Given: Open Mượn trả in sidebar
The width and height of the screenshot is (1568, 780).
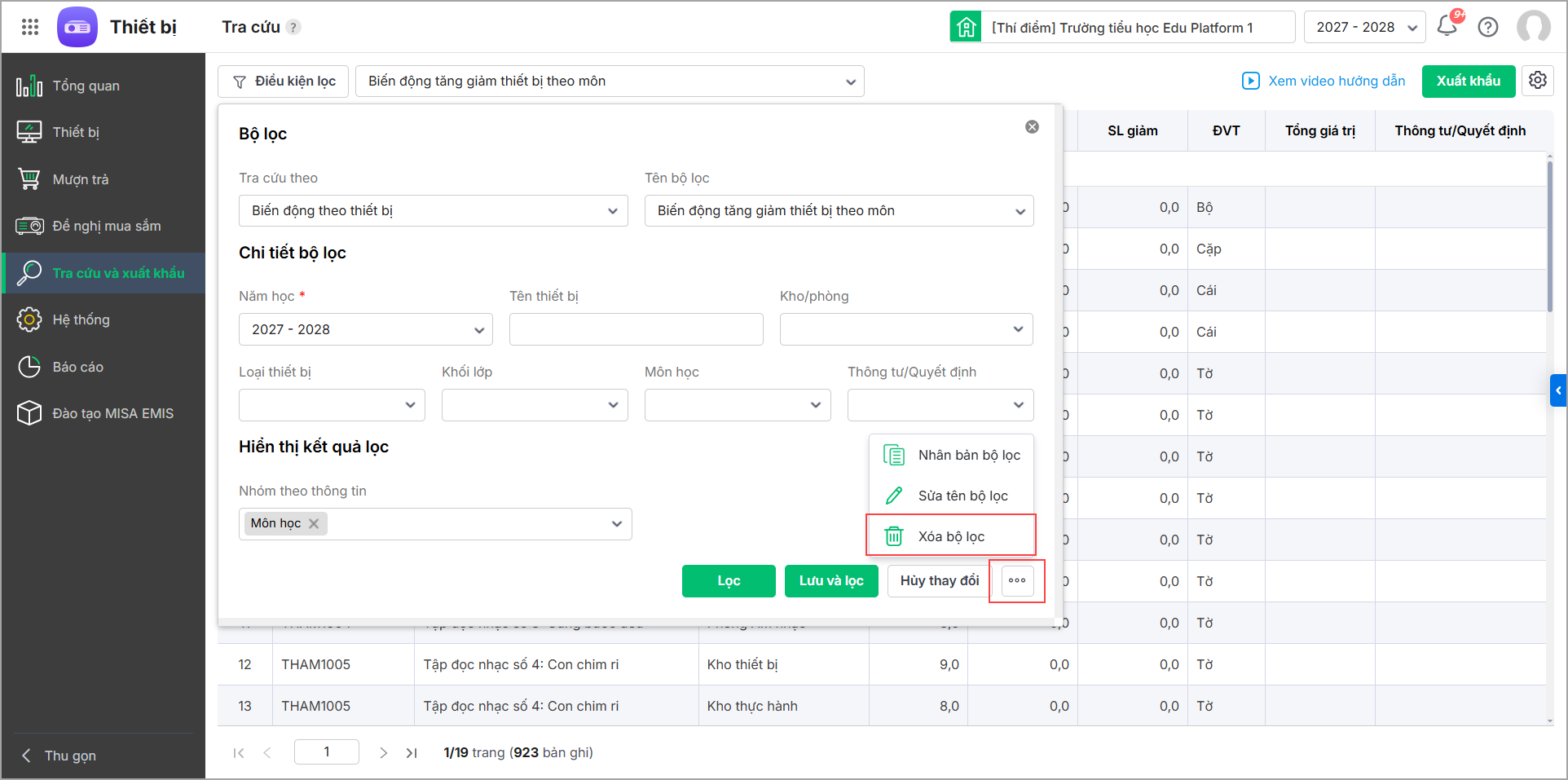Looking at the screenshot, I should coord(80,179).
